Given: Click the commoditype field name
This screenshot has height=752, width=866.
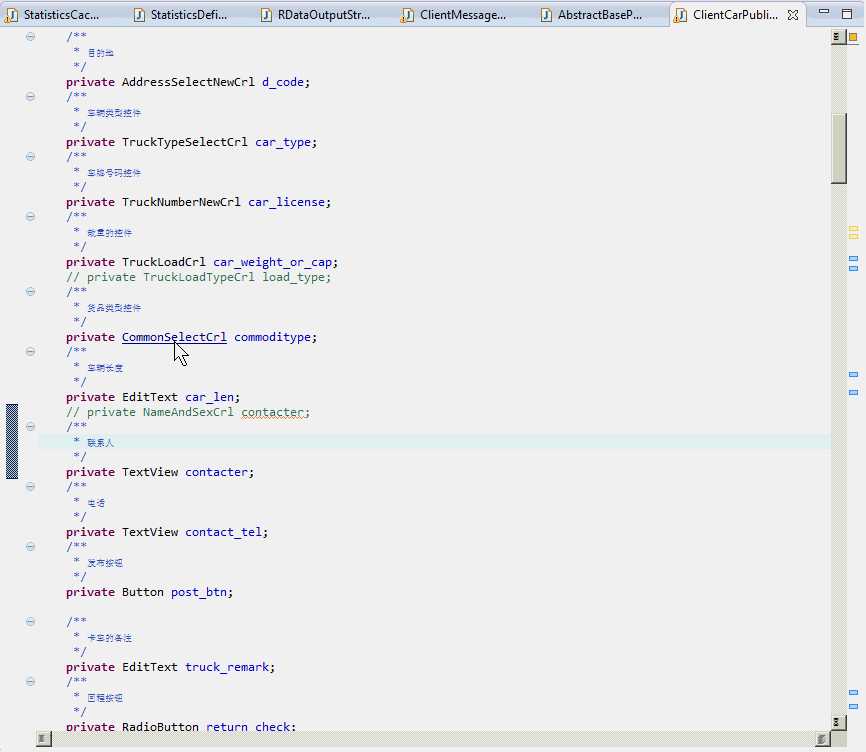Looking at the screenshot, I should coord(272,337).
